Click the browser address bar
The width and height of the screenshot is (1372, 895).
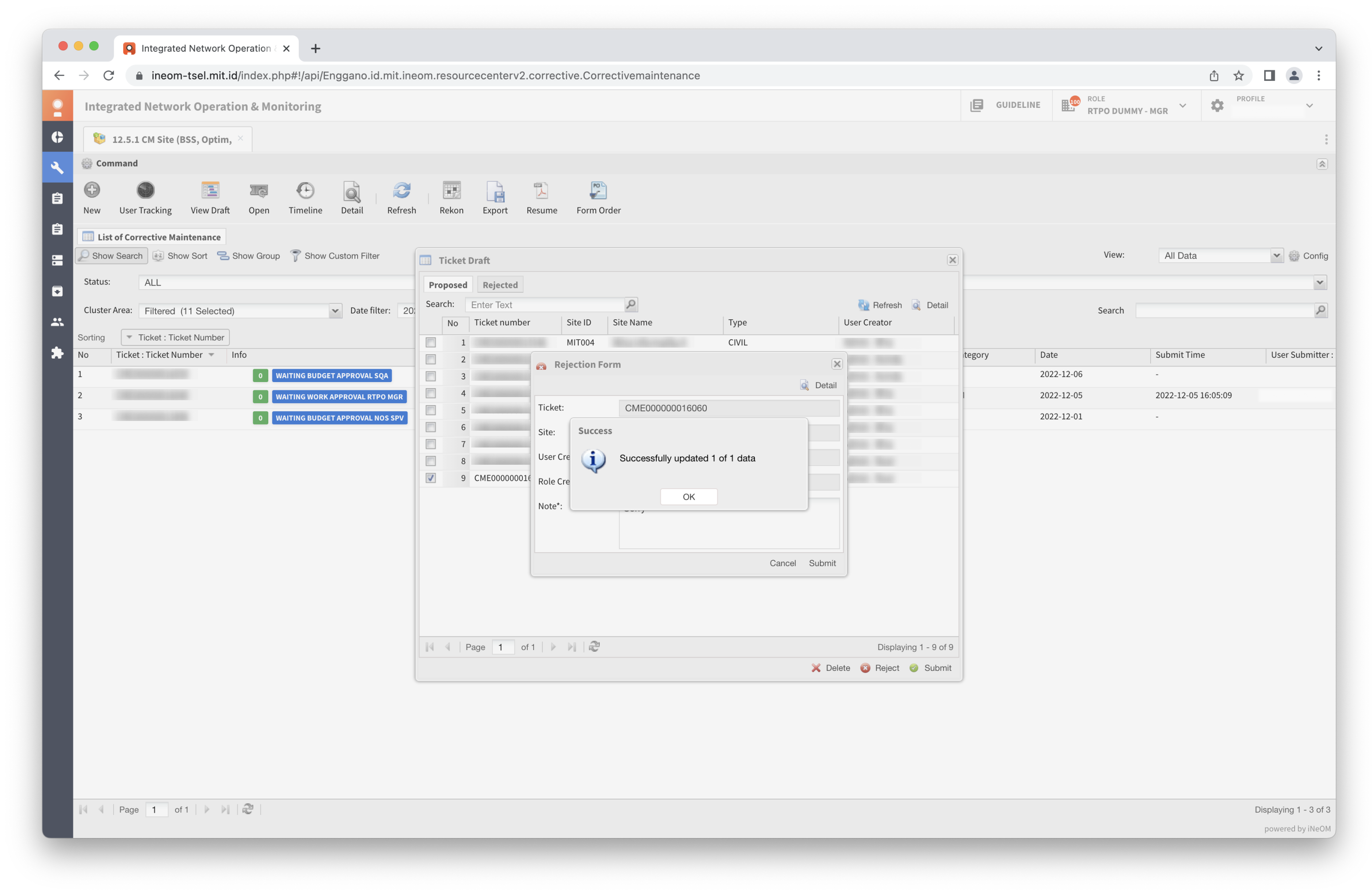pyautogui.click(x=663, y=76)
